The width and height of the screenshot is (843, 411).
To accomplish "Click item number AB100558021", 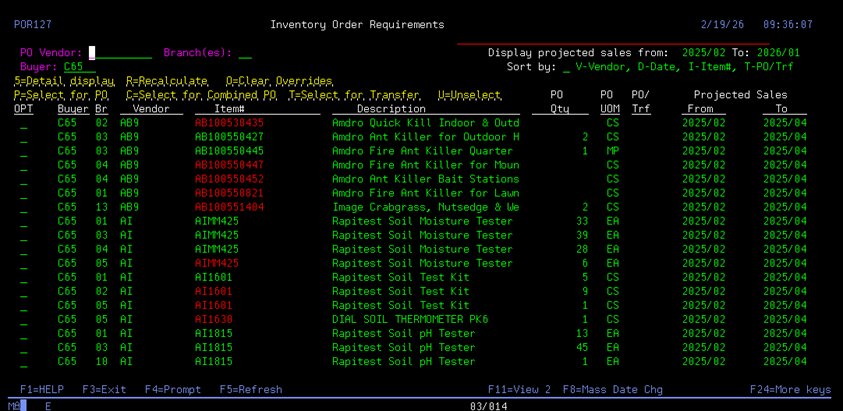I will tap(229, 193).
